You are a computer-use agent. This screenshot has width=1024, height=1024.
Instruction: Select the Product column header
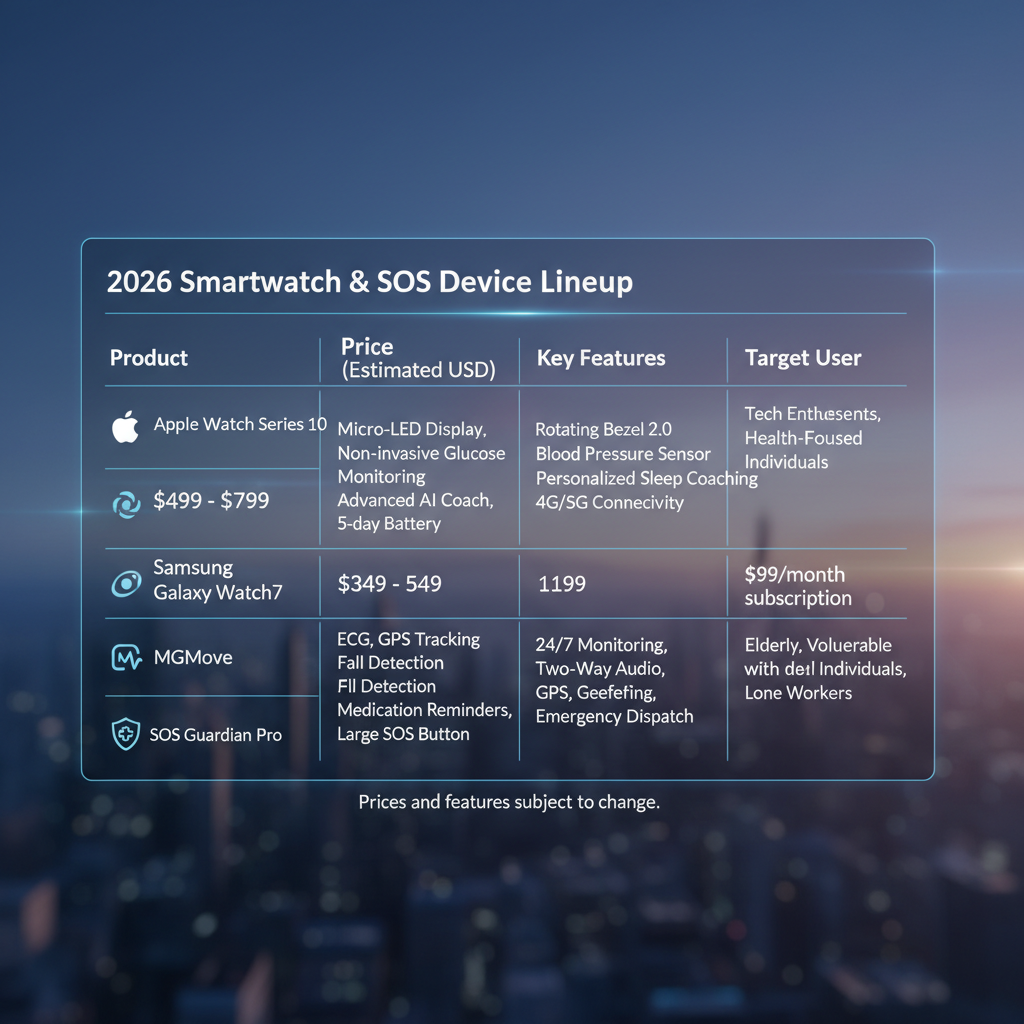[x=149, y=358]
